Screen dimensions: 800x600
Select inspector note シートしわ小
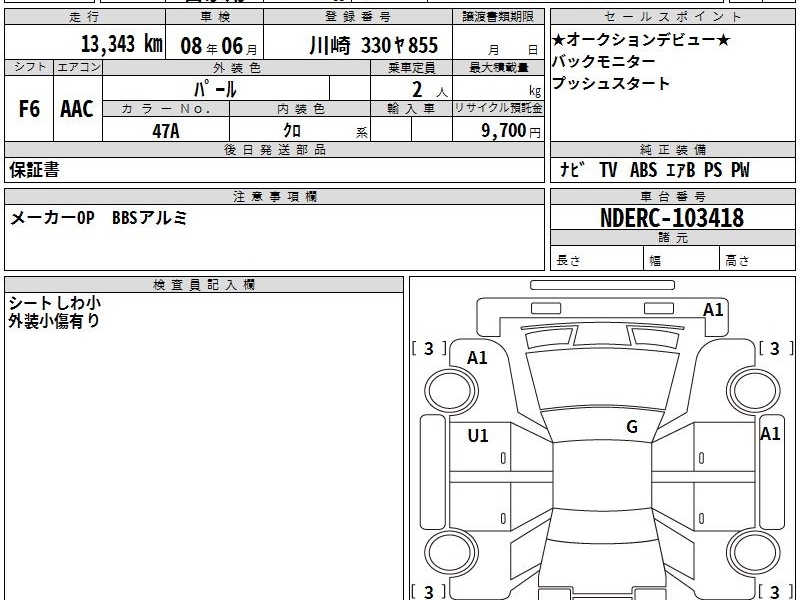tap(55, 303)
